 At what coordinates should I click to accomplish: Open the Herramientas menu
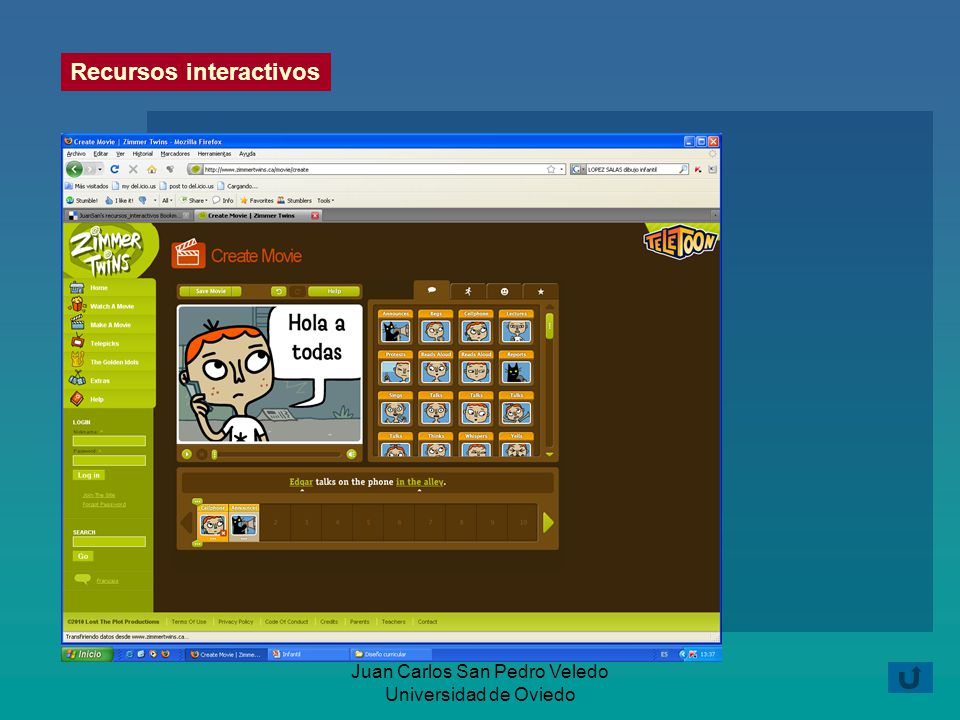[x=214, y=154]
